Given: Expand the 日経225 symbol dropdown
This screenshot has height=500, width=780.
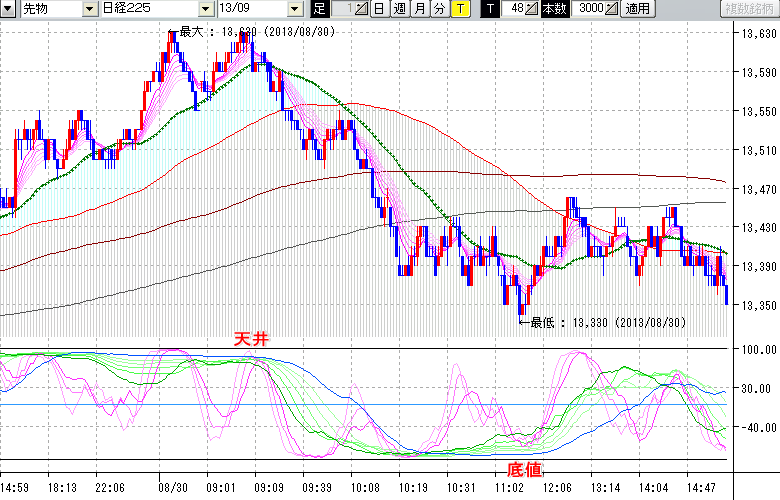Looking at the screenshot, I should [x=204, y=9].
